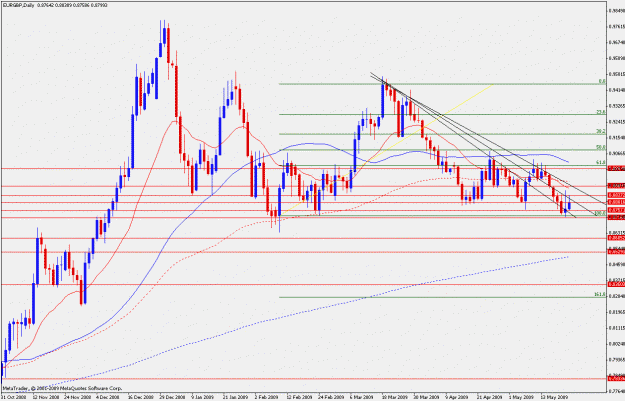Click the 9 Apr 2009 date label

coord(457,397)
